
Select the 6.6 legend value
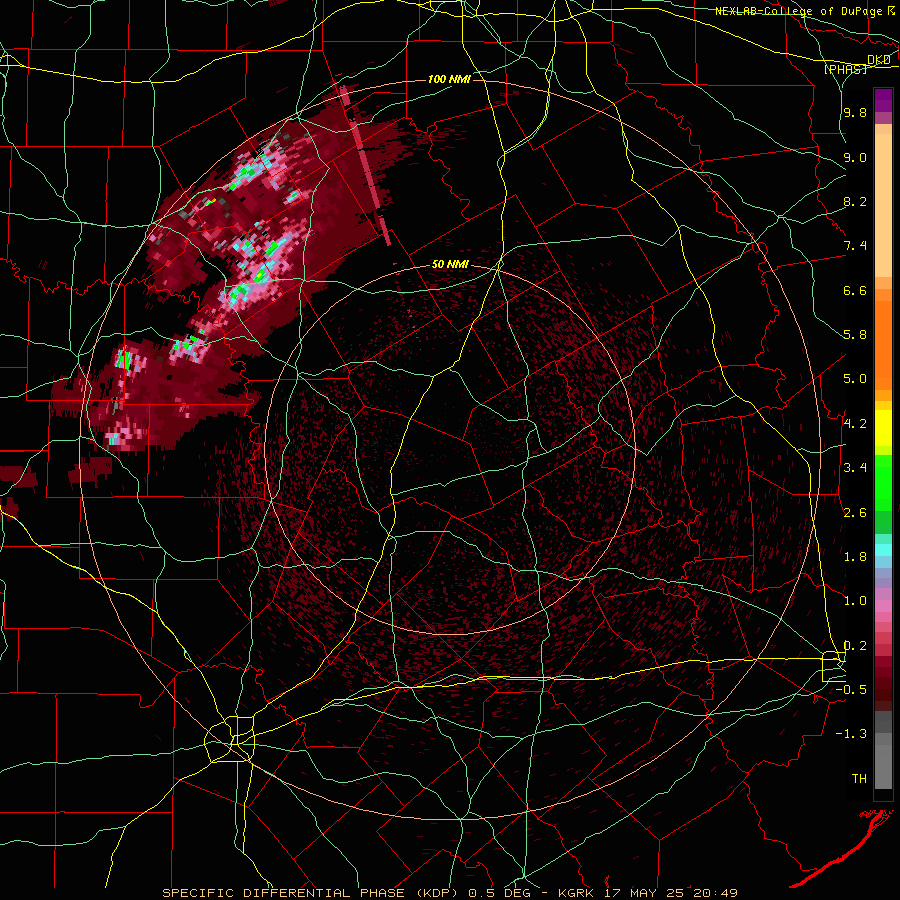coord(855,291)
